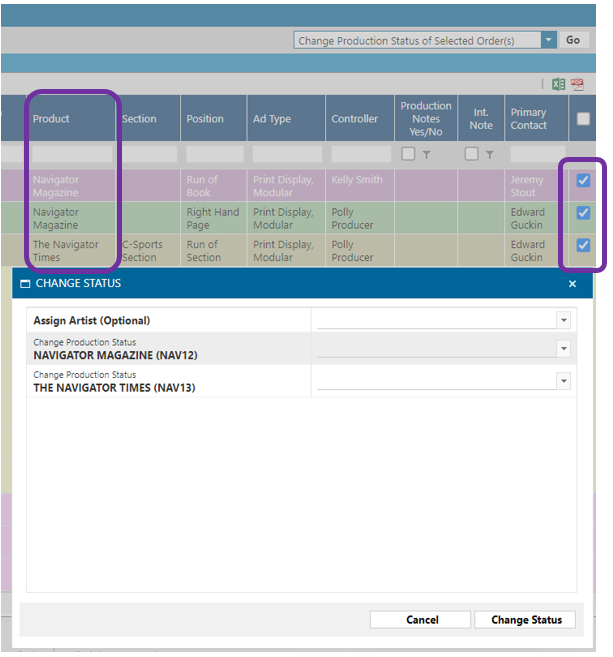613x657 pixels.
Task: Export the grid to Excel
Action: (x=559, y=85)
